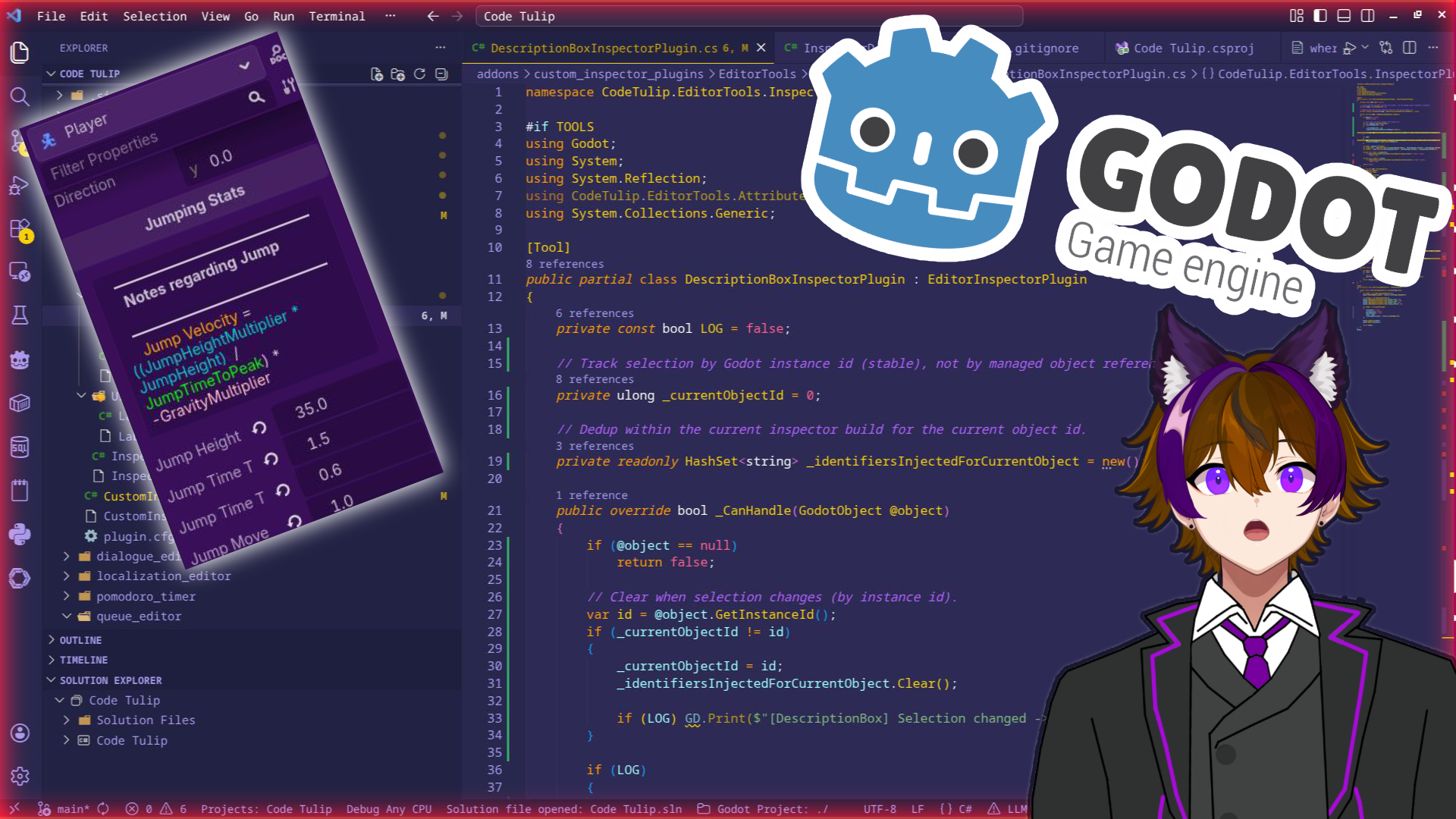Click the Customize Layout icon

[x=1297, y=16]
